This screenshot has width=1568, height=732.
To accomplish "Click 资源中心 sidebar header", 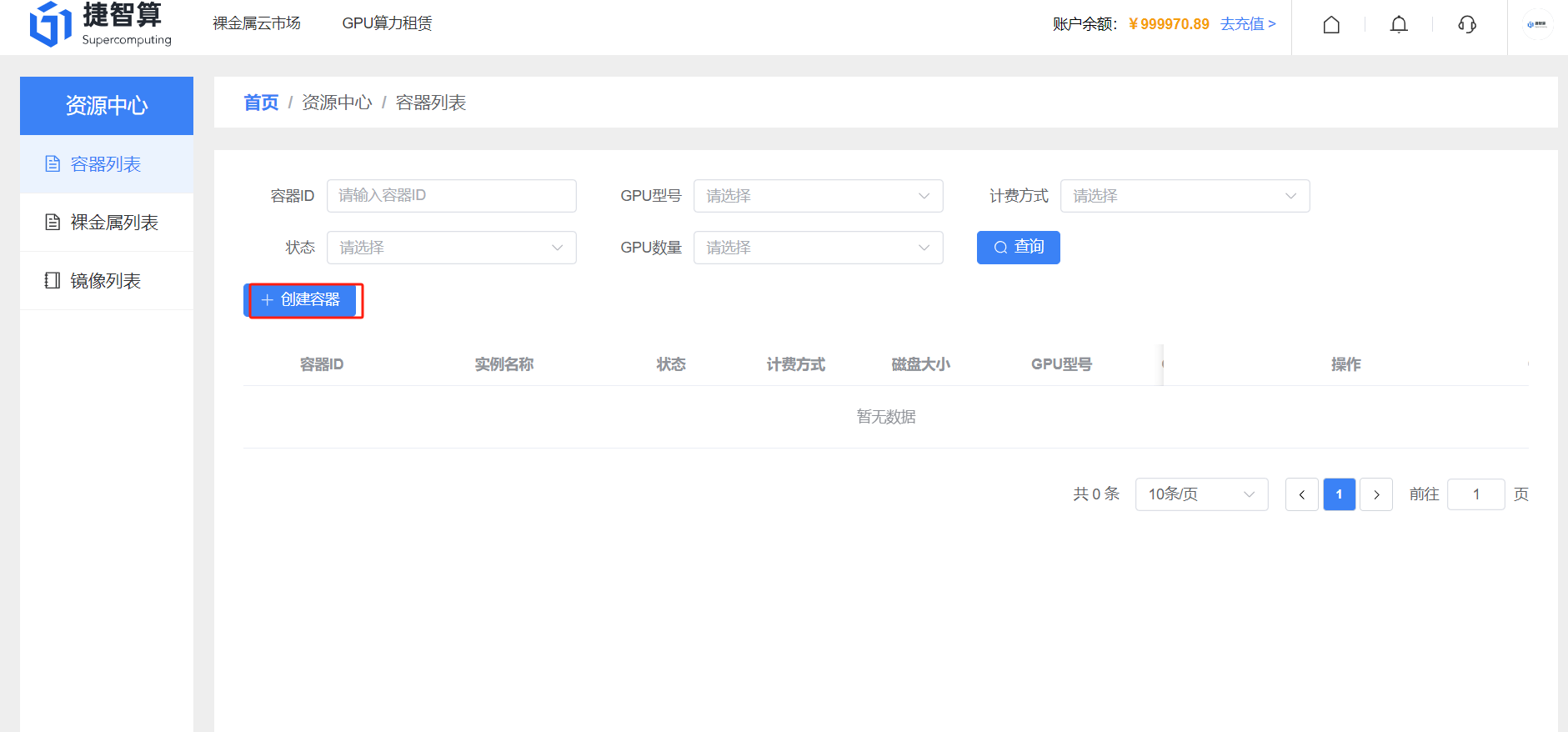I will pos(107,106).
